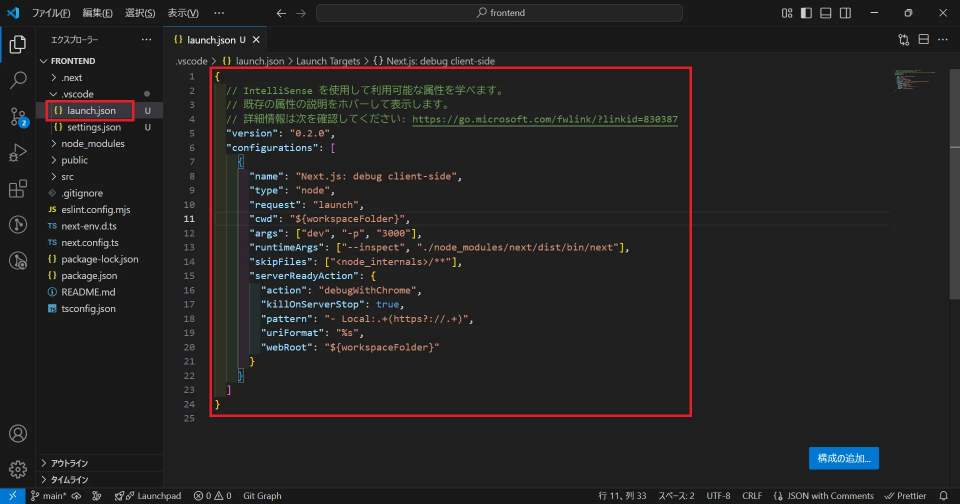Close the launch.json tab

[256, 40]
